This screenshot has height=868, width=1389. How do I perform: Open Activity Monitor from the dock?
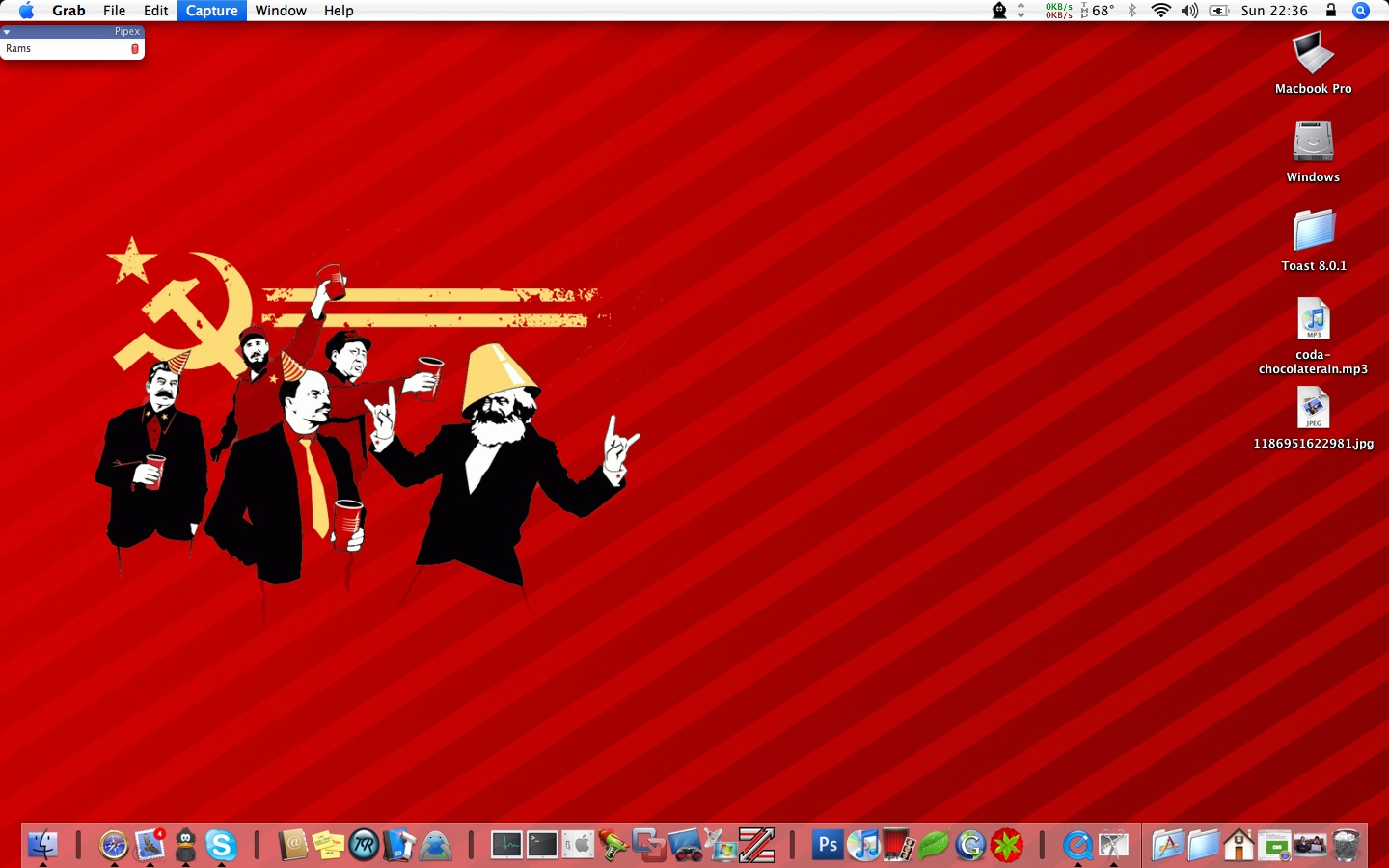(506, 846)
